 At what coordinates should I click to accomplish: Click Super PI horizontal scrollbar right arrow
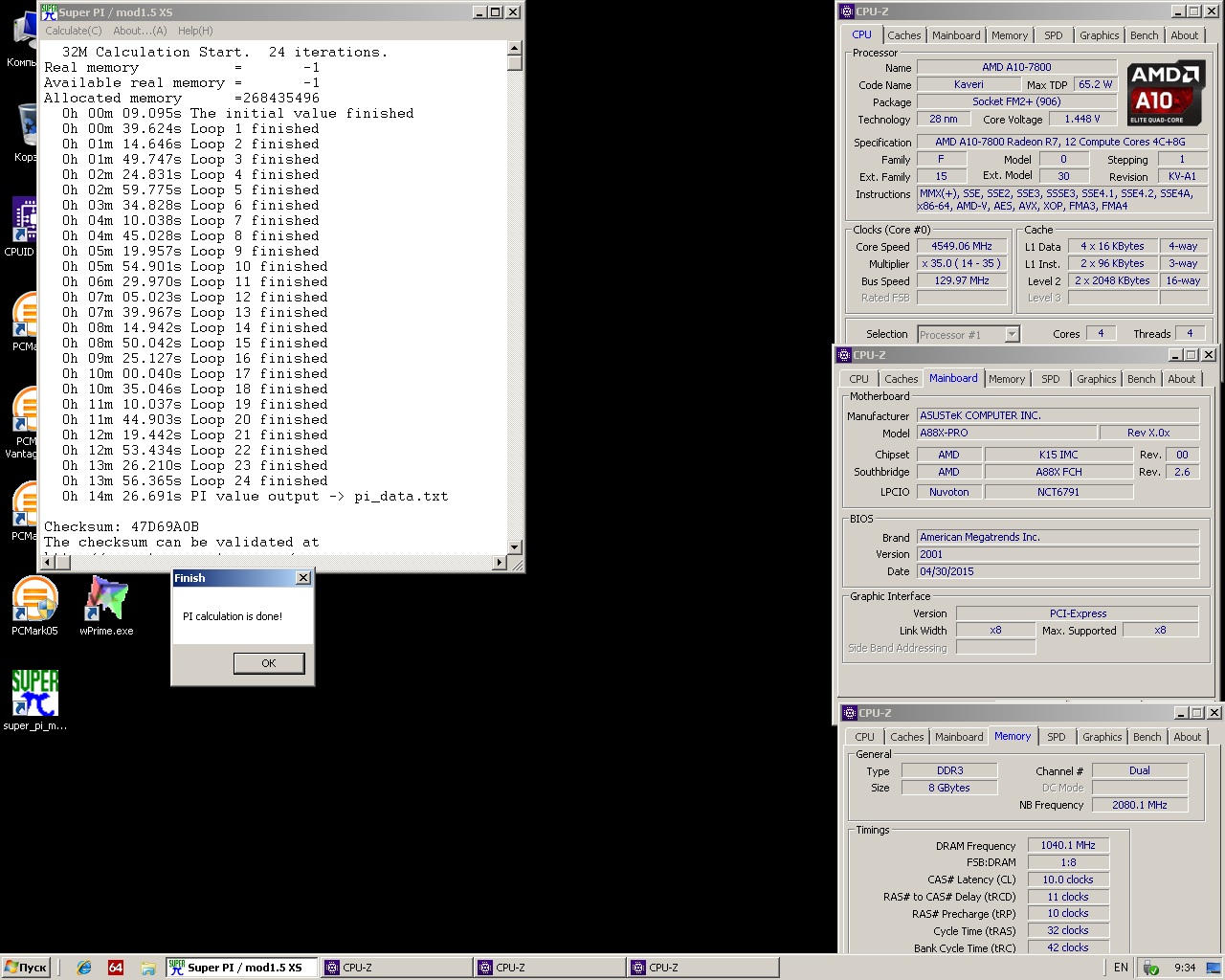click(x=499, y=563)
